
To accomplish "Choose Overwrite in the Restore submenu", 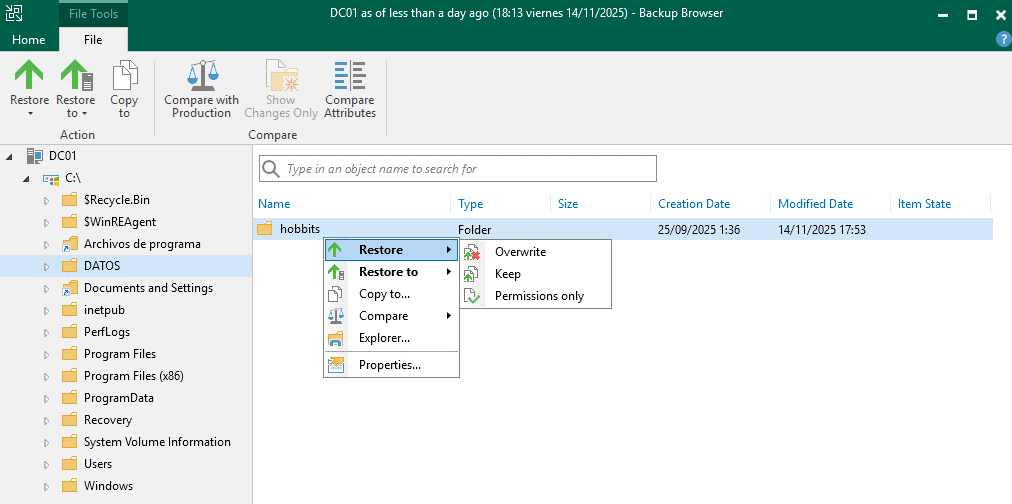I will (520, 252).
